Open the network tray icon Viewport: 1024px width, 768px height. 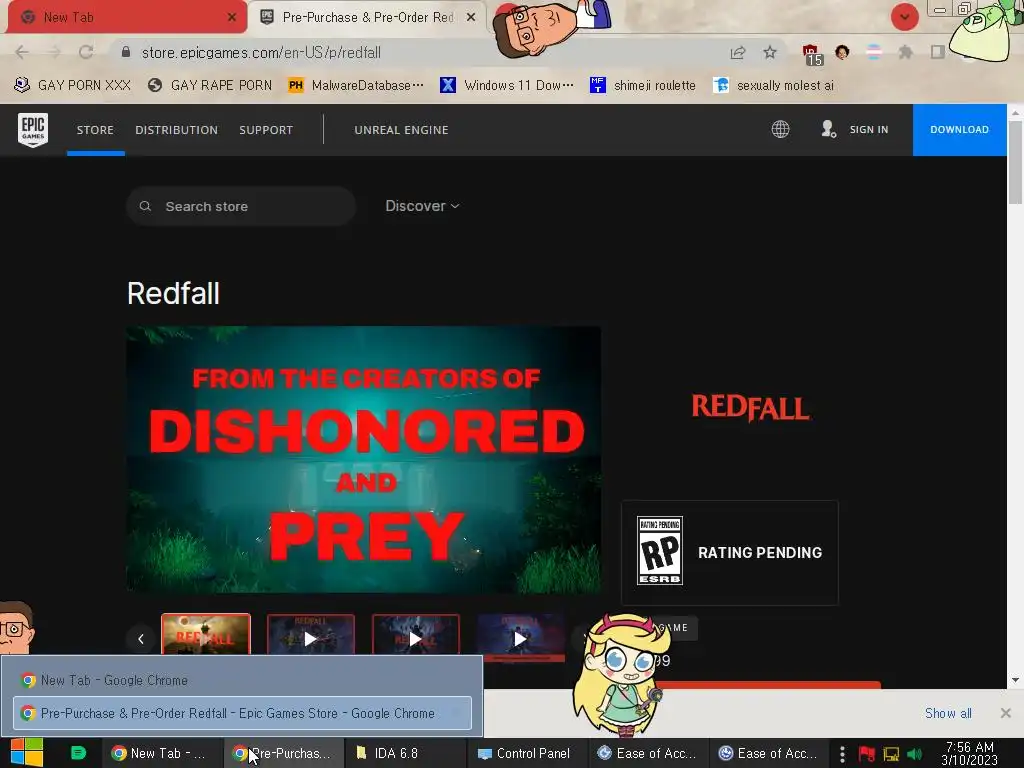pos(891,754)
